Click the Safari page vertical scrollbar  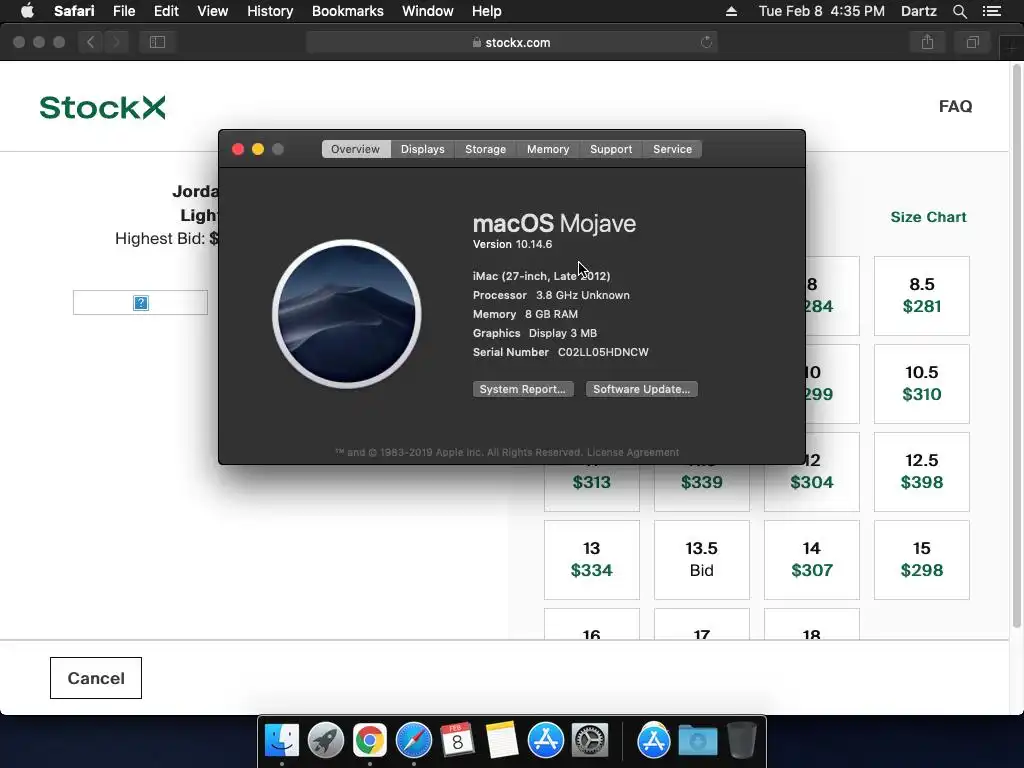(x=1016, y=346)
